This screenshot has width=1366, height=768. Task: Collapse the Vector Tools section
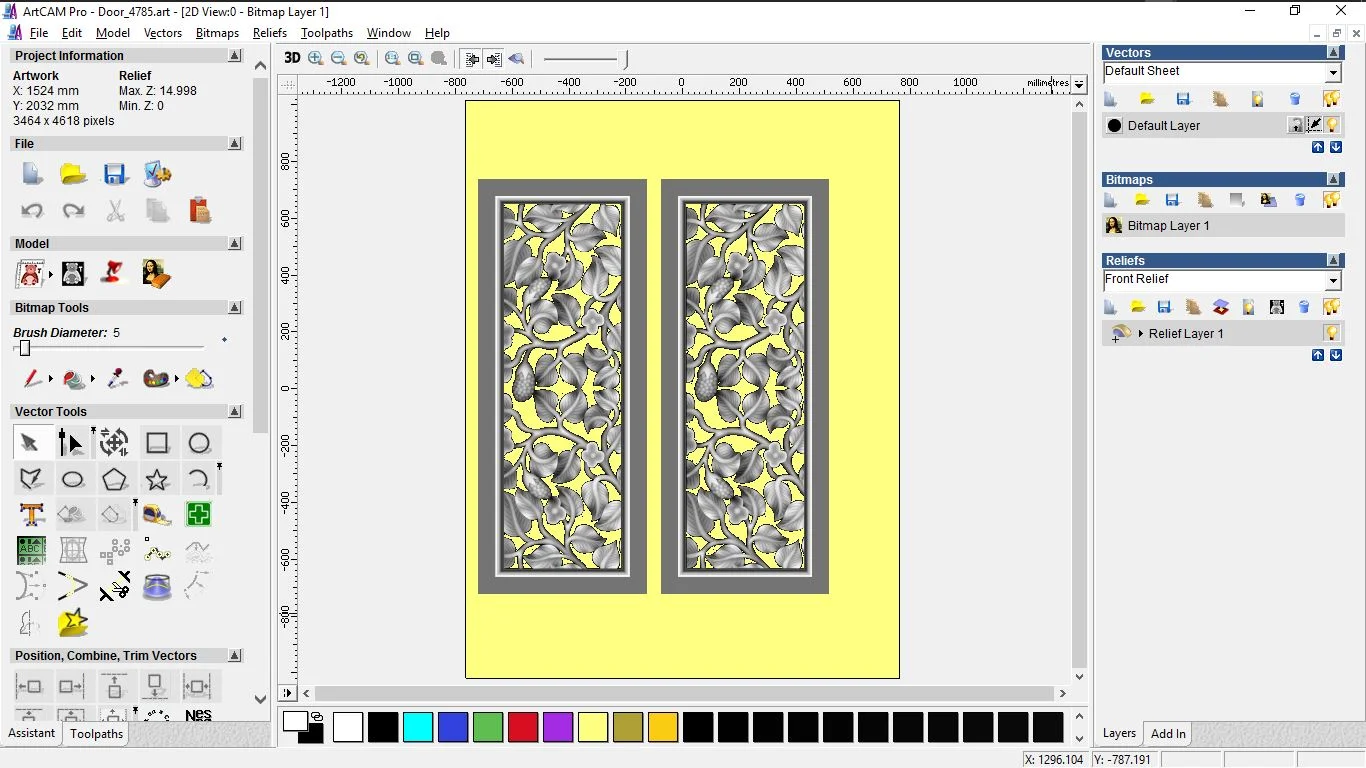coord(235,411)
